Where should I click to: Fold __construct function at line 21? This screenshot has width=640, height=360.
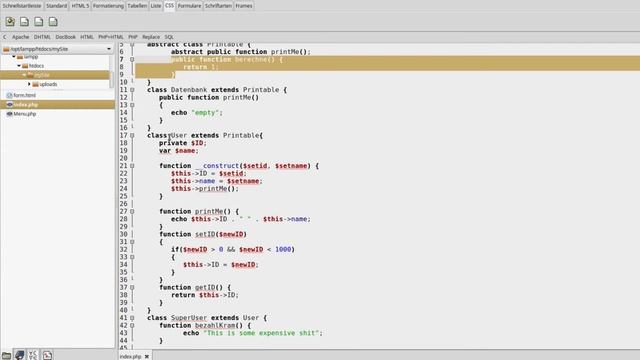point(132,166)
